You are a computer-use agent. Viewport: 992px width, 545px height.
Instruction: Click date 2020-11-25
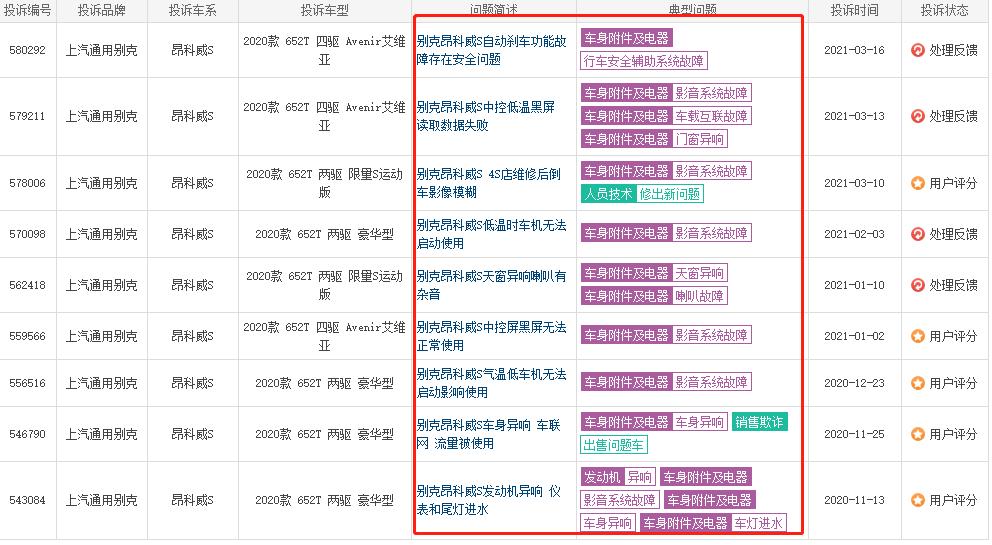click(854, 434)
